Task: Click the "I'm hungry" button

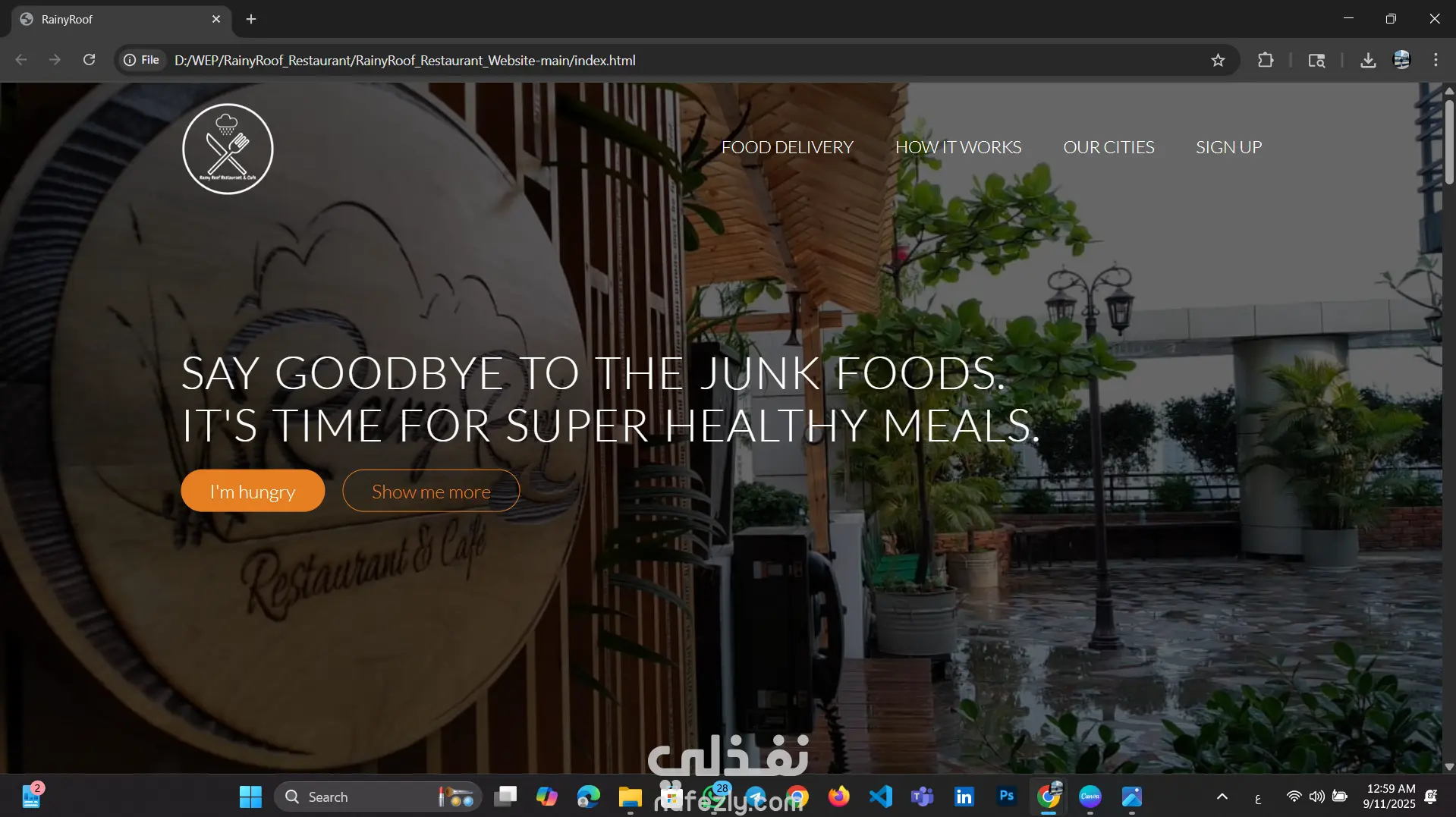Action: click(253, 491)
